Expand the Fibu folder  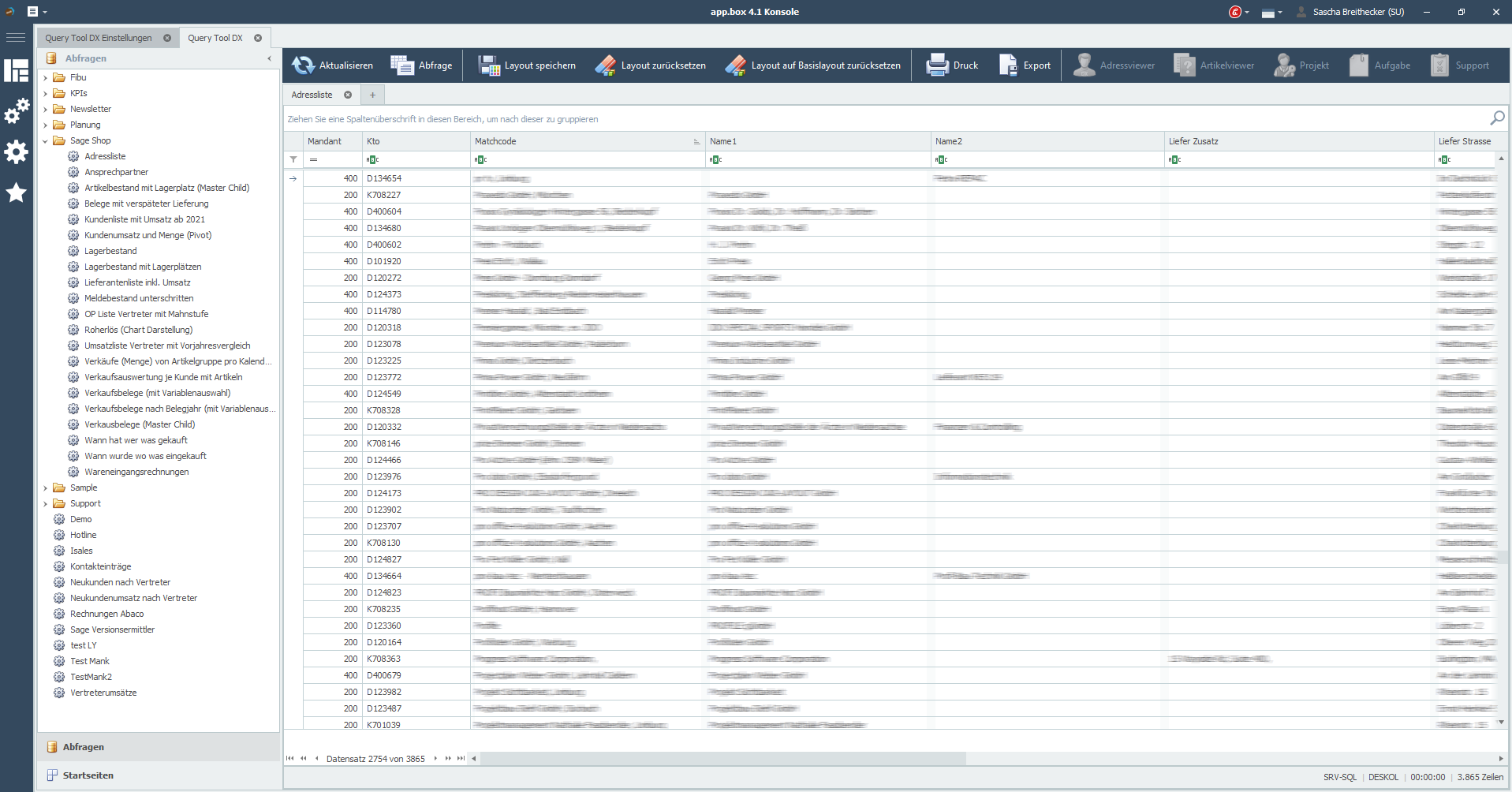pos(45,77)
